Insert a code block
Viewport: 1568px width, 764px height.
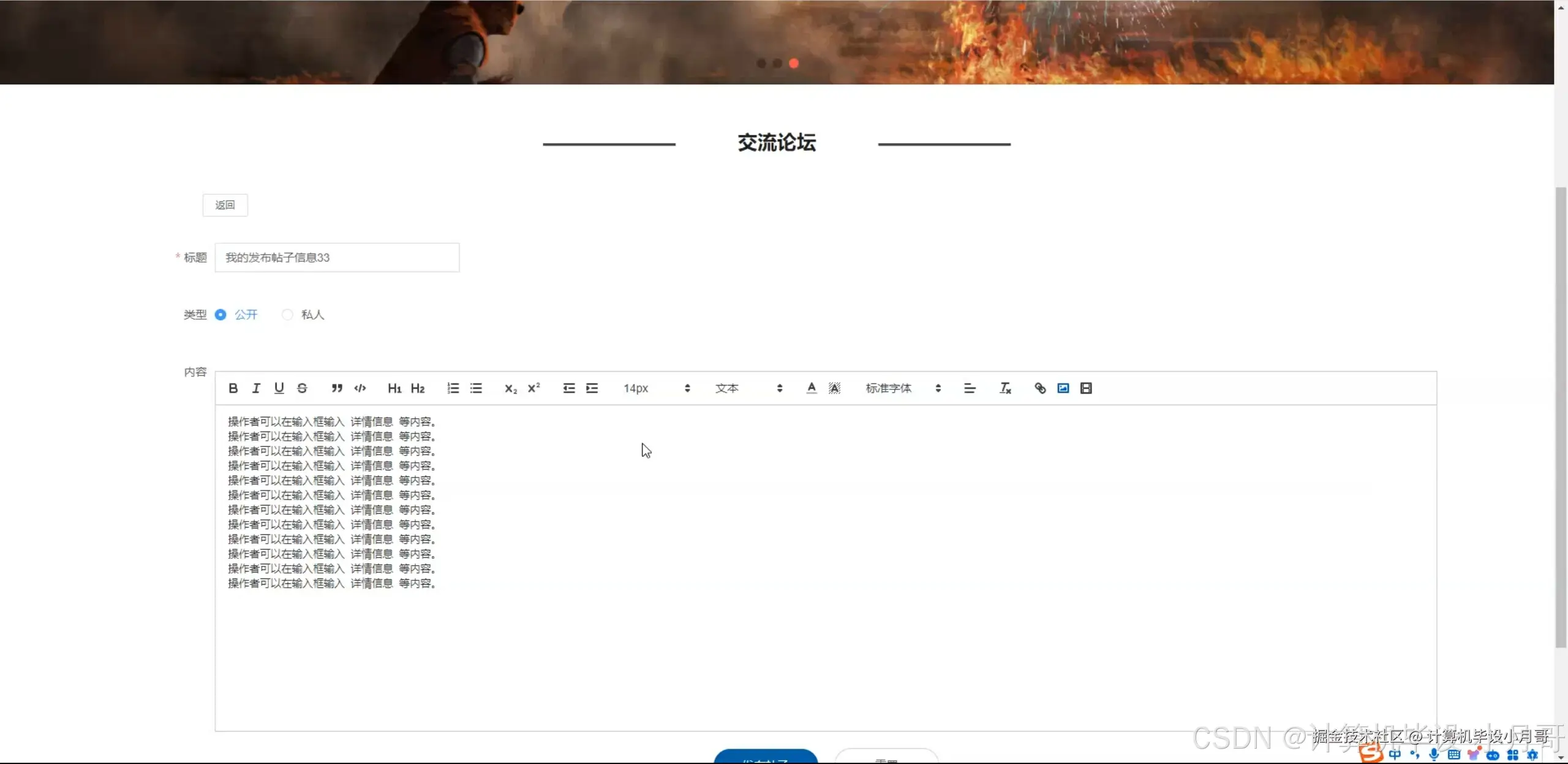pos(360,388)
